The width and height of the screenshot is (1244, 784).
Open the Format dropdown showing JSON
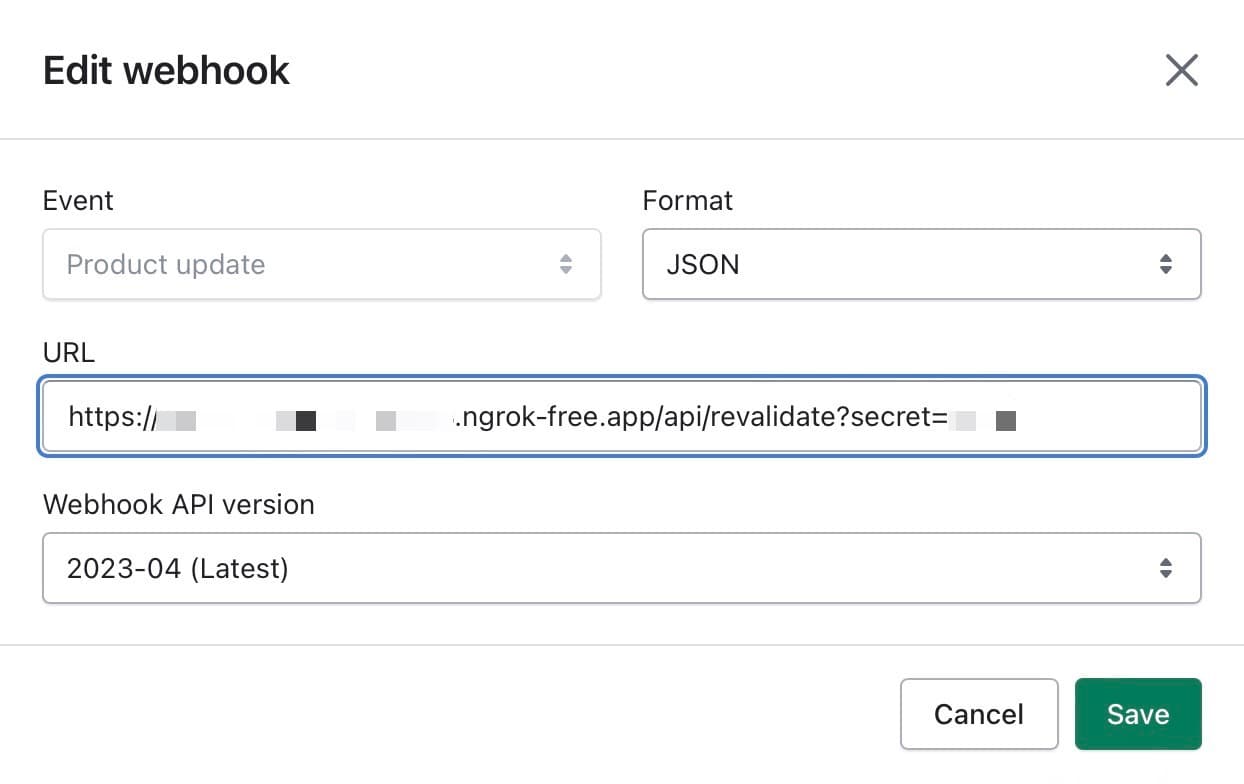920,264
